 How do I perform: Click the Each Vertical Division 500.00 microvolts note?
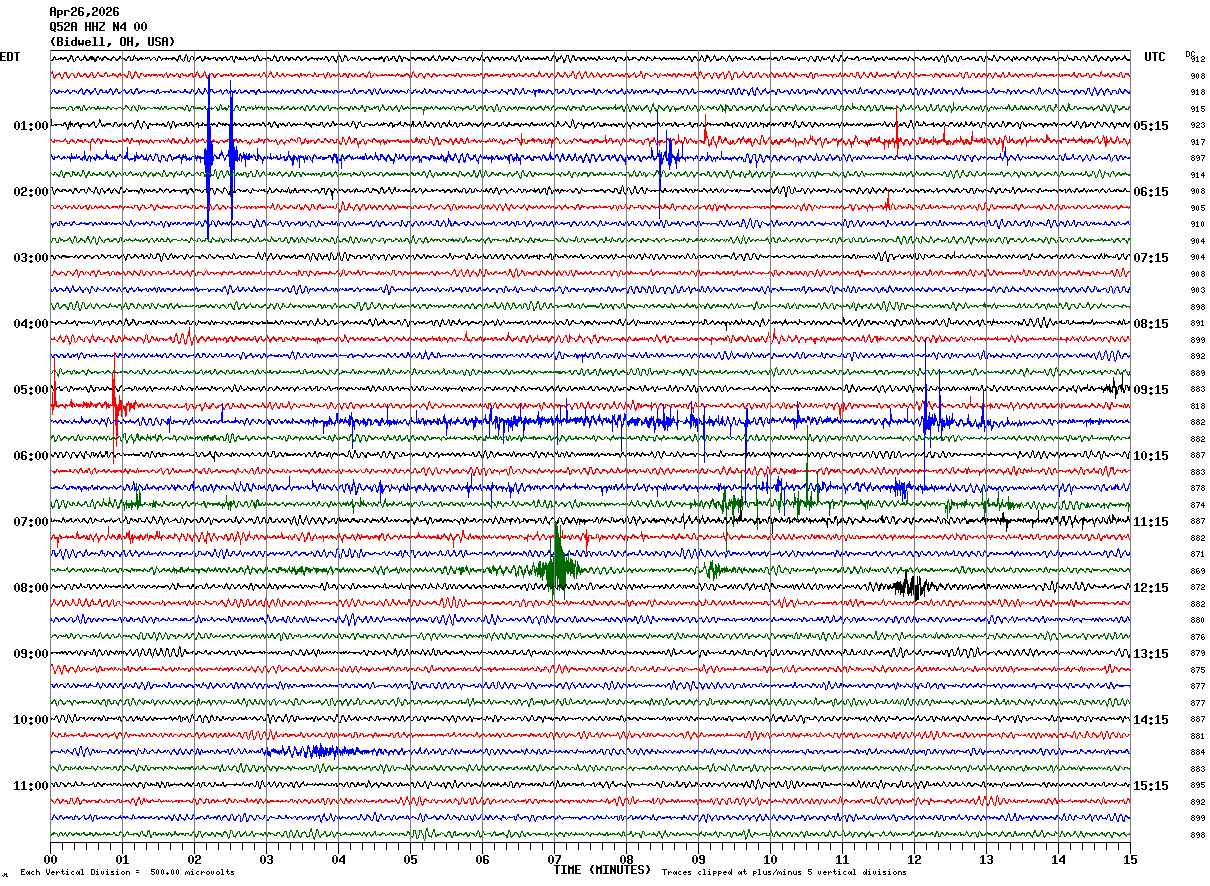[127, 873]
